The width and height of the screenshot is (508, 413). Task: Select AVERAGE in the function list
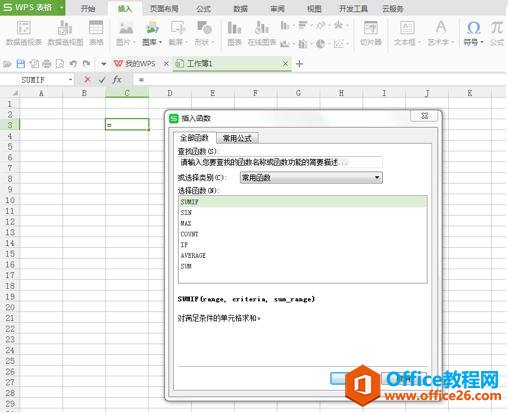[303, 255]
